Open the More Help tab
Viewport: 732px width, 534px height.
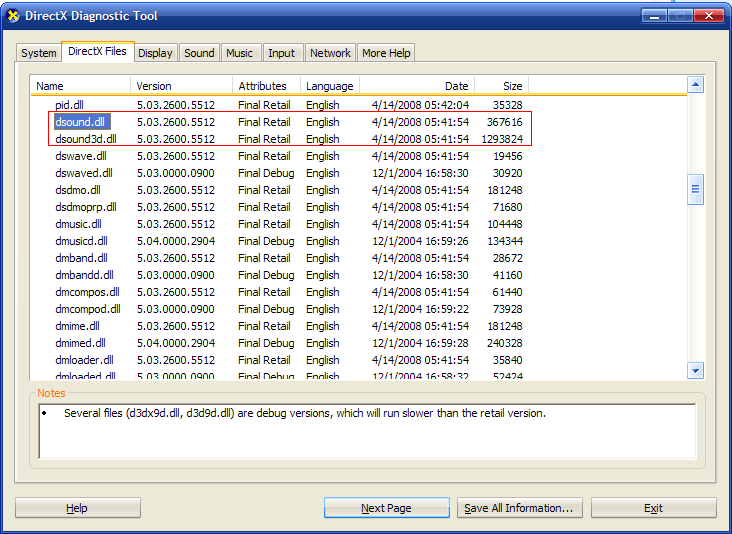[x=386, y=53]
